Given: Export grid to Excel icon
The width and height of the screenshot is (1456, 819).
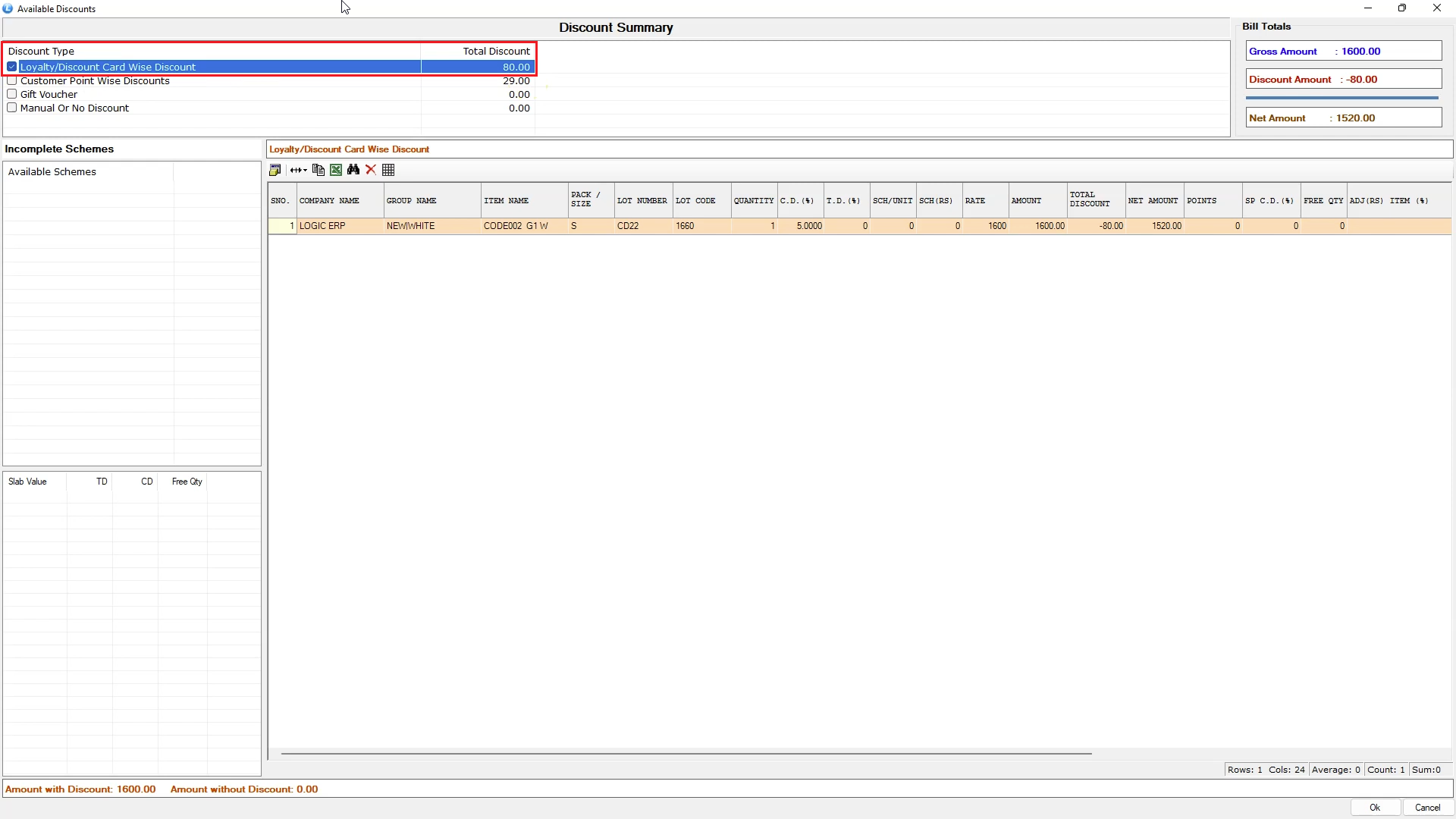Looking at the screenshot, I should coord(336,170).
